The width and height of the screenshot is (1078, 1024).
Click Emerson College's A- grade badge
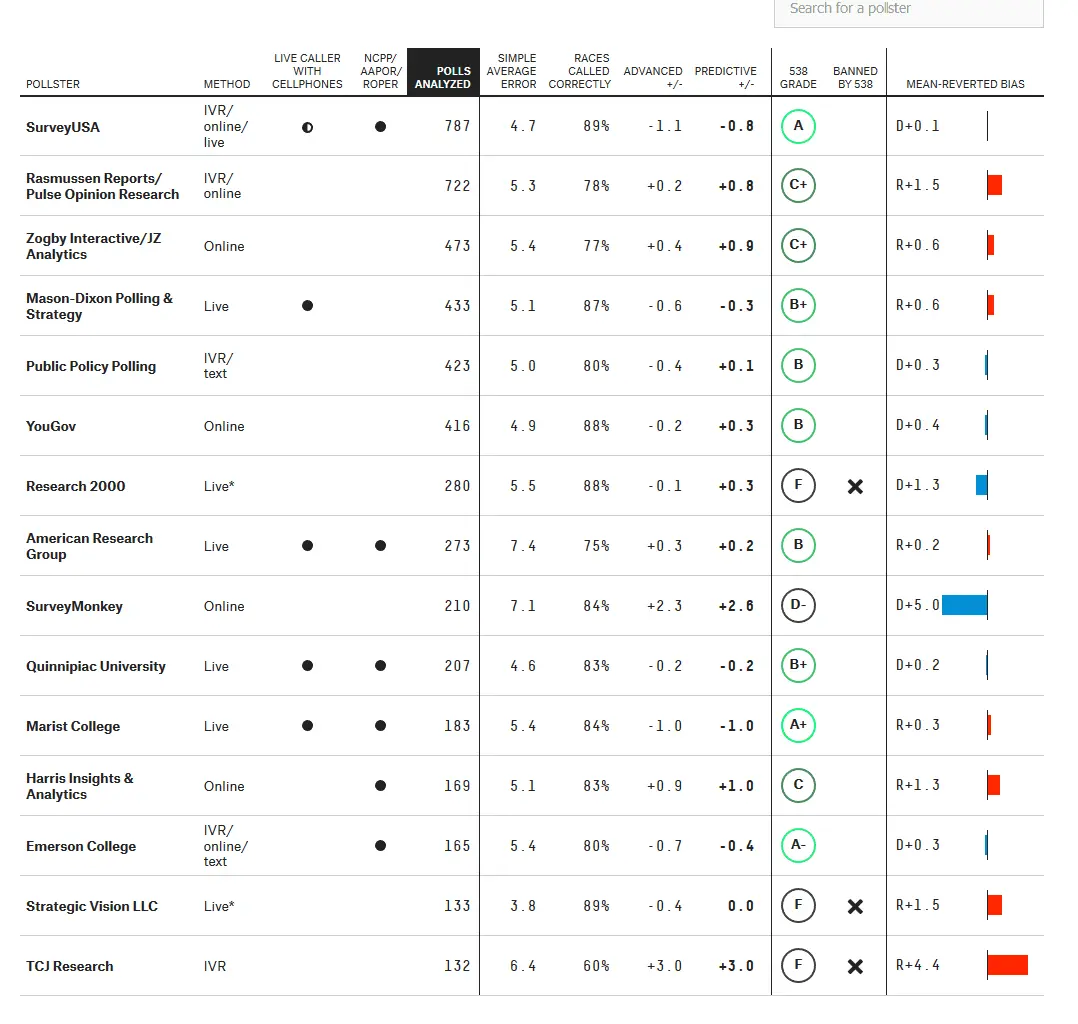(798, 845)
